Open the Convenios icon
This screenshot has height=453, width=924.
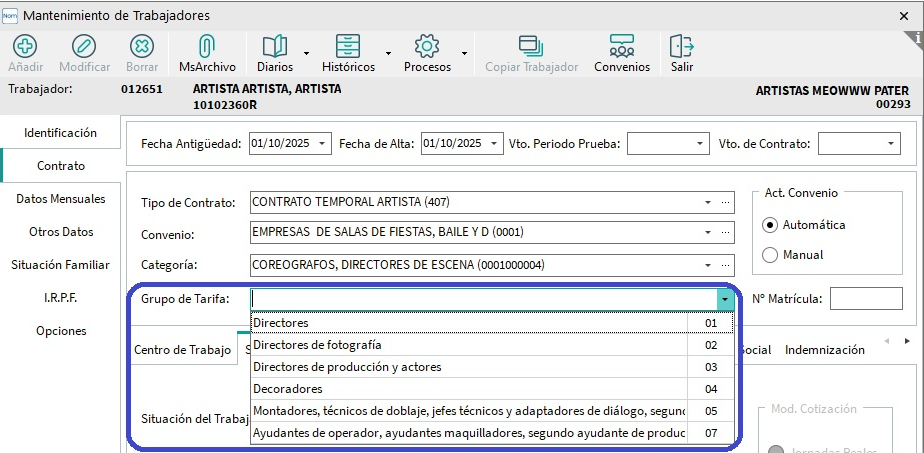click(x=621, y=46)
